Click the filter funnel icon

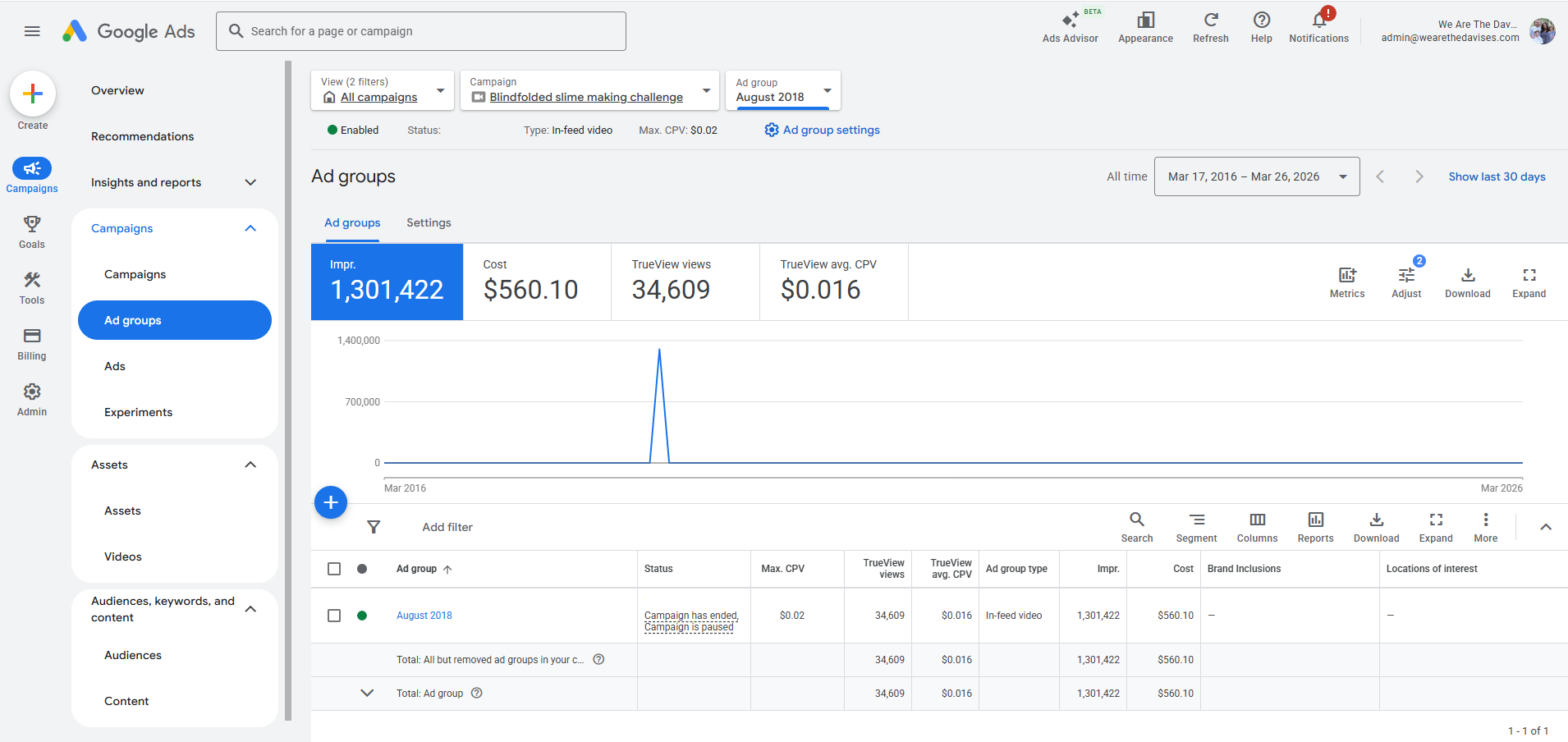[x=374, y=527]
